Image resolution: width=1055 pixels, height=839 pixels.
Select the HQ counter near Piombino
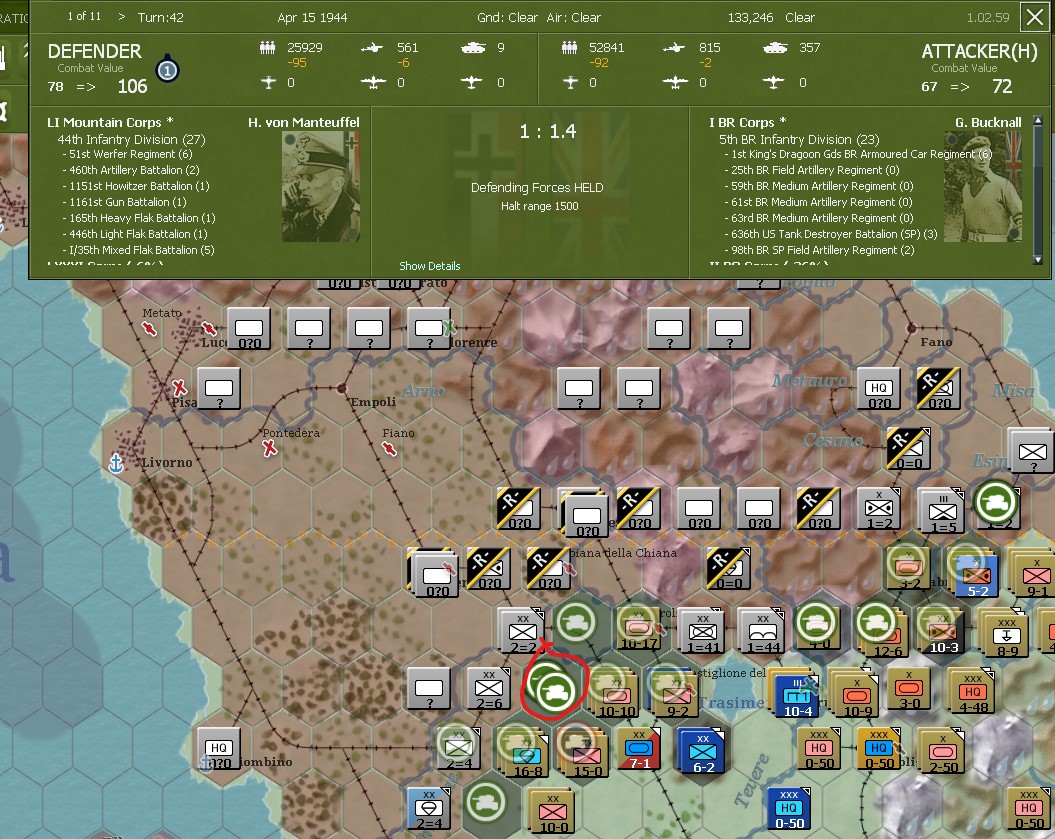(218, 748)
